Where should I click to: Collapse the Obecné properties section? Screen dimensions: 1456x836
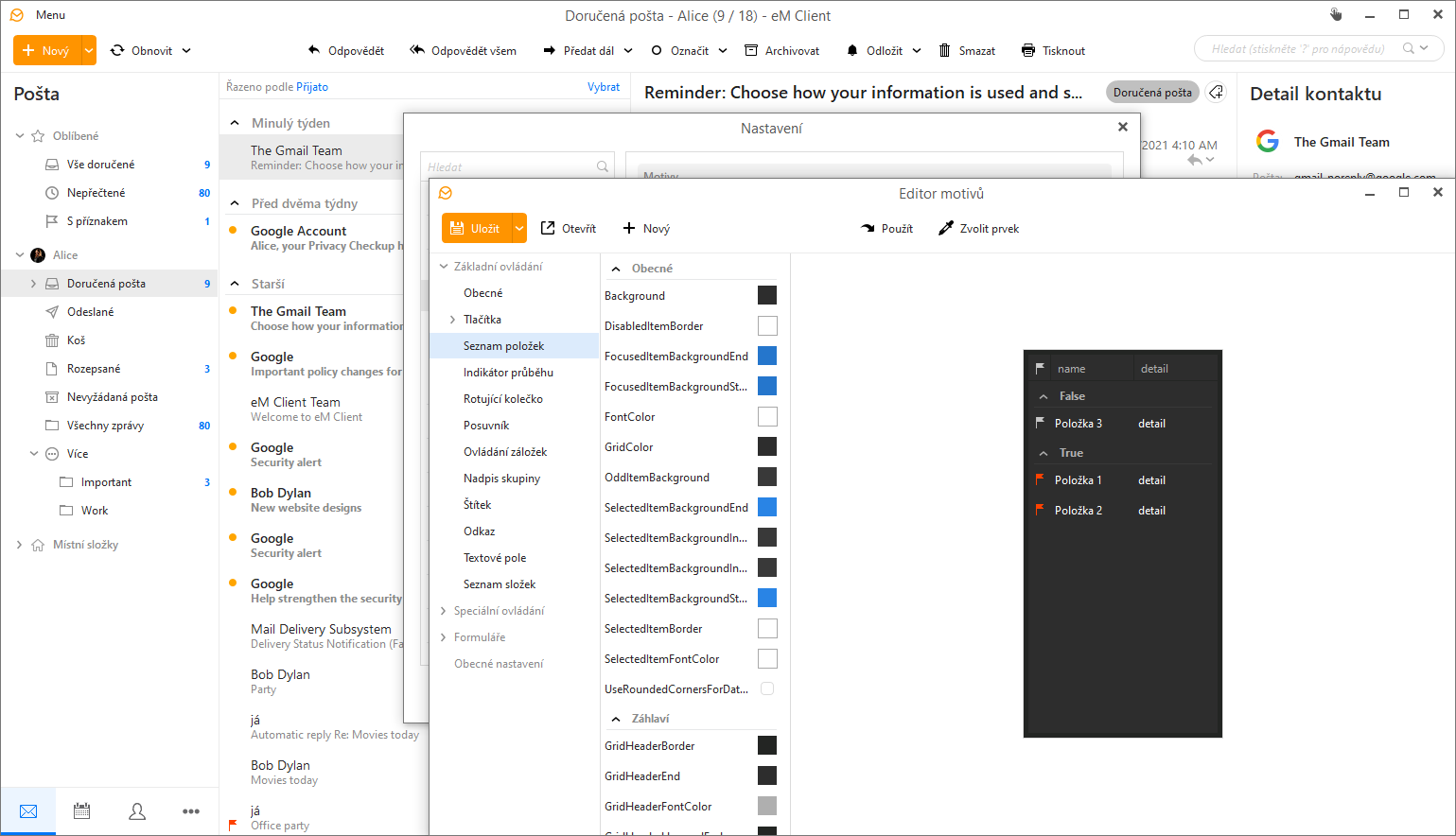(616, 269)
